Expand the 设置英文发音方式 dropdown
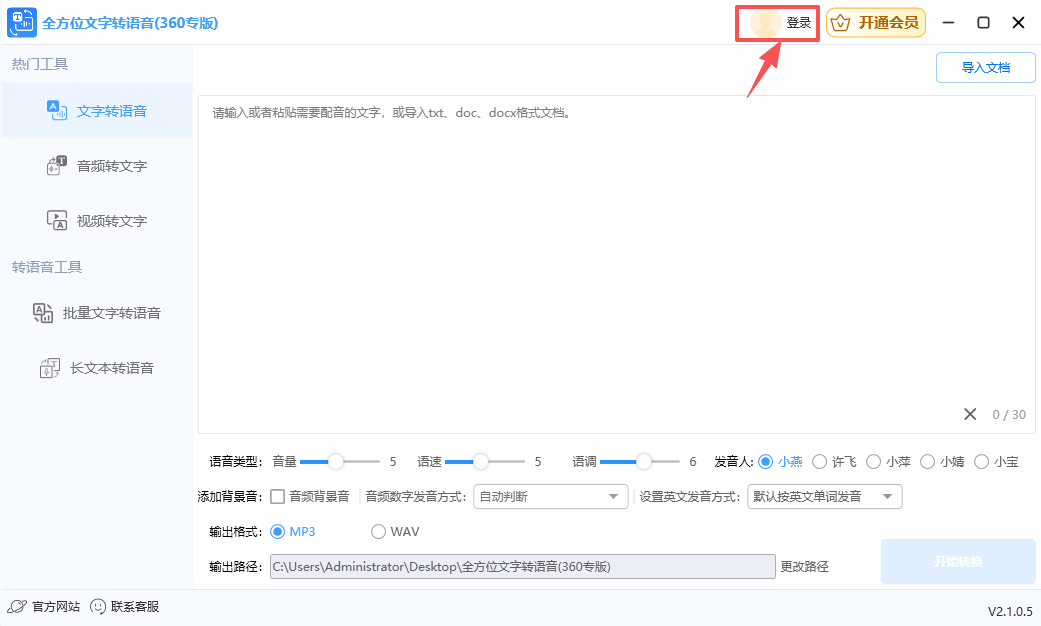 [x=824, y=496]
